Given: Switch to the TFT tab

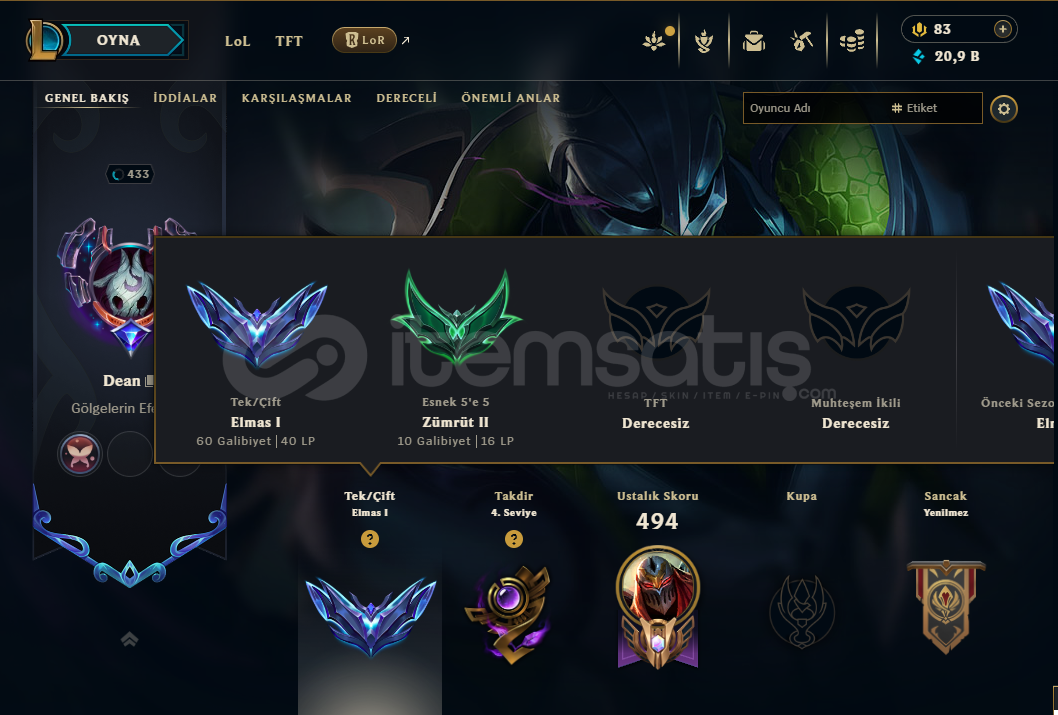Looking at the screenshot, I should [x=289, y=41].
